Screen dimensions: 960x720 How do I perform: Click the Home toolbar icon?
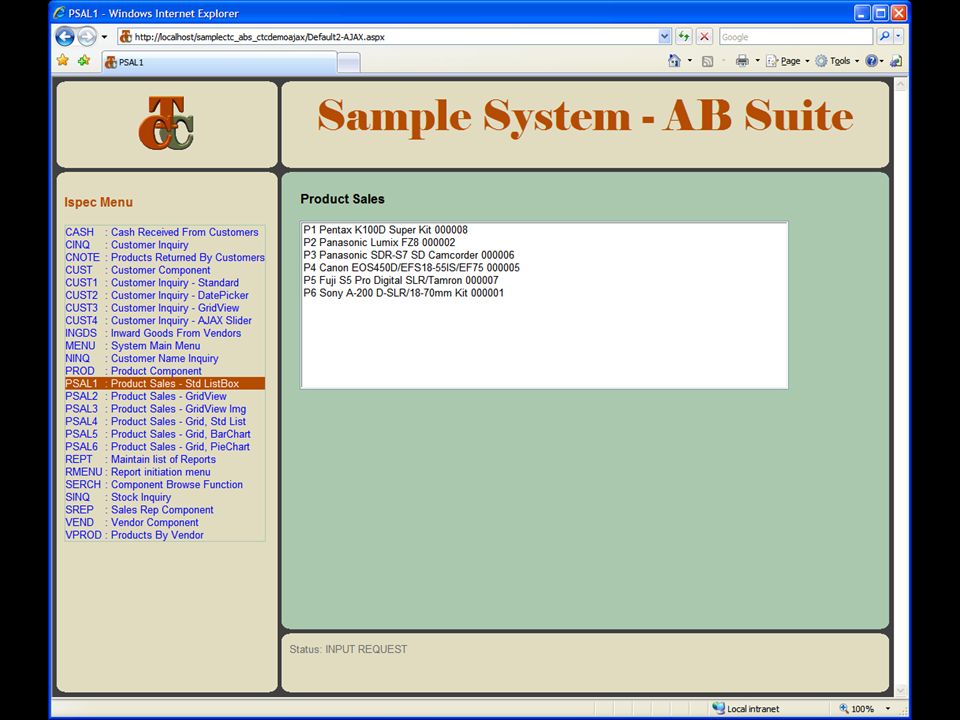point(674,61)
